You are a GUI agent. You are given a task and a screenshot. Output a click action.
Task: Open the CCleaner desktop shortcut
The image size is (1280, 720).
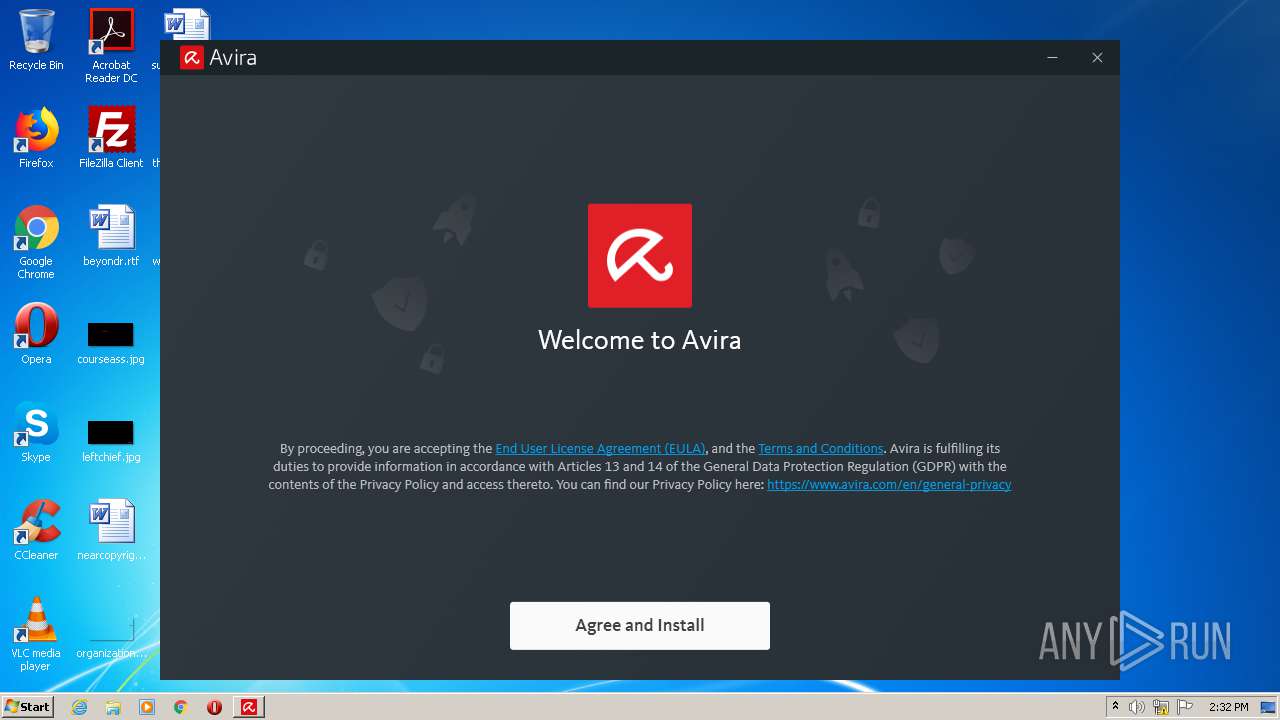click(x=36, y=530)
